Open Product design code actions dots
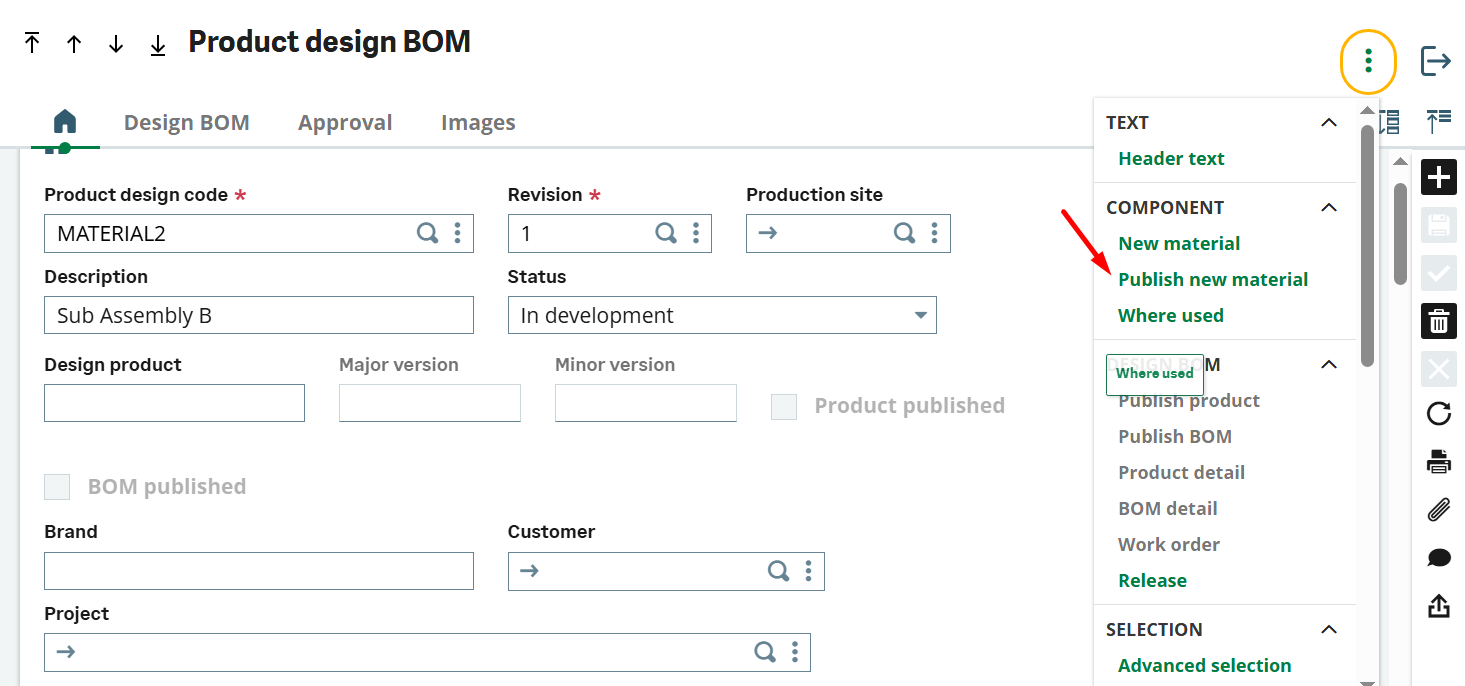Viewport: 1465px width, 686px height. (x=457, y=233)
